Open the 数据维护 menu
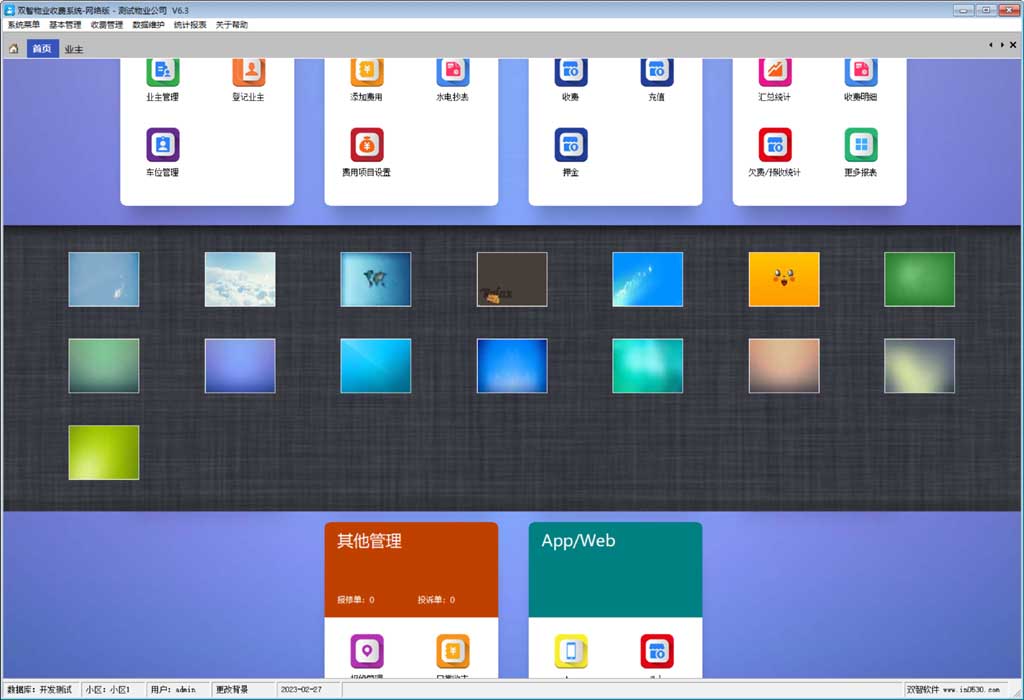This screenshot has height=700, width=1024. click(148, 25)
